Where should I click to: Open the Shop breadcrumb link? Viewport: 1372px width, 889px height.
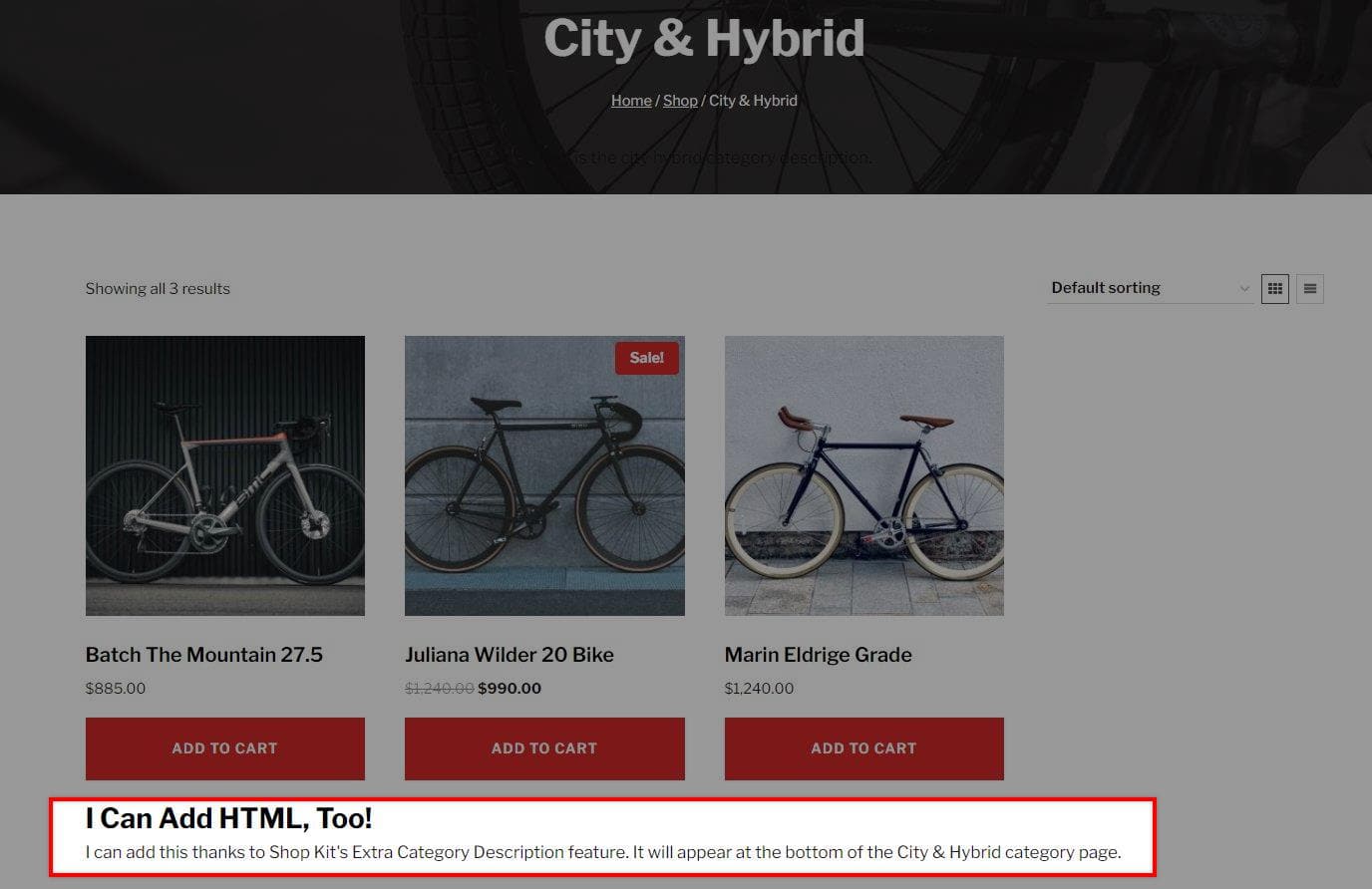click(x=680, y=101)
